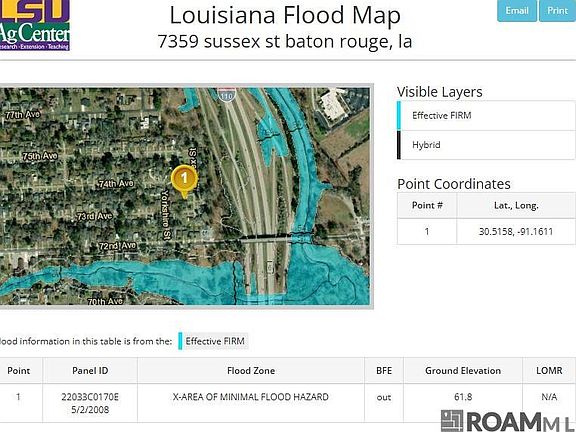Image resolution: width=576 pixels, height=432 pixels.
Task: Click the I-110 interstate shield on map
Action: (x=227, y=95)
